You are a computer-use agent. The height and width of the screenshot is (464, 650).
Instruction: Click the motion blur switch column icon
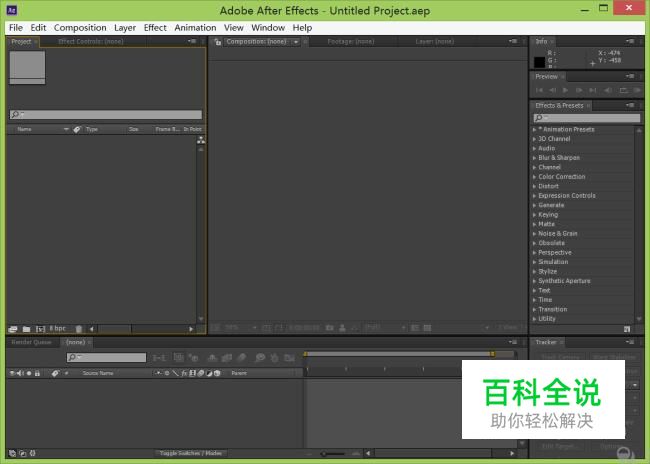pyautogui.click(x=201, y=373)
